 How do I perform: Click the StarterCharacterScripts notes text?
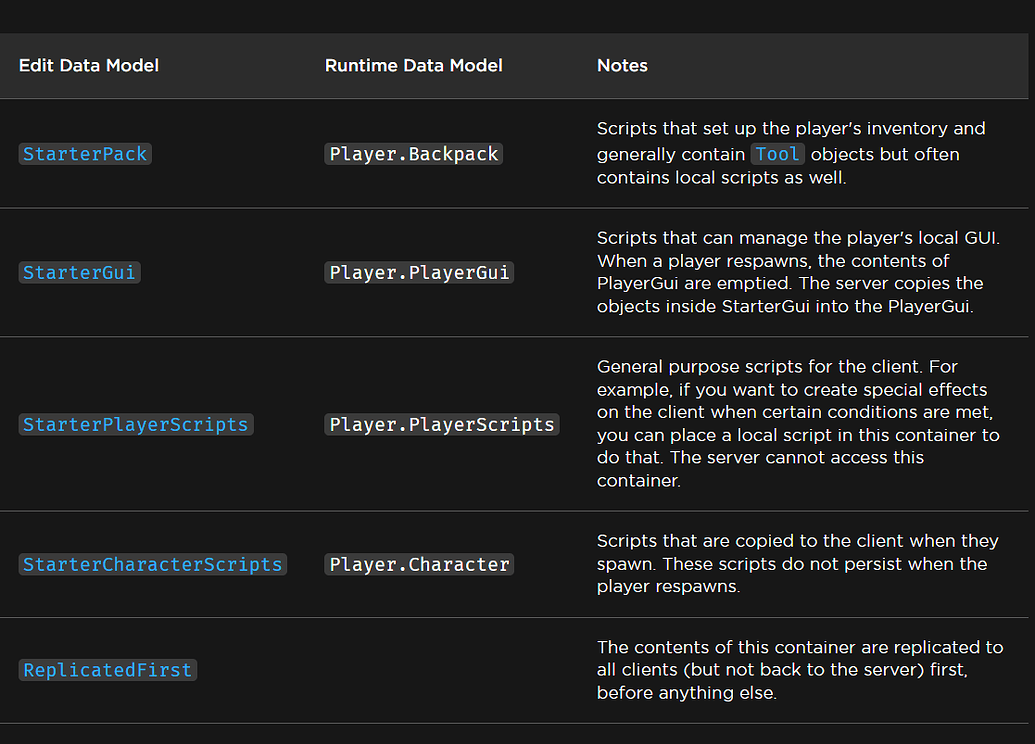pyautogui.click(x=797, y=564)
